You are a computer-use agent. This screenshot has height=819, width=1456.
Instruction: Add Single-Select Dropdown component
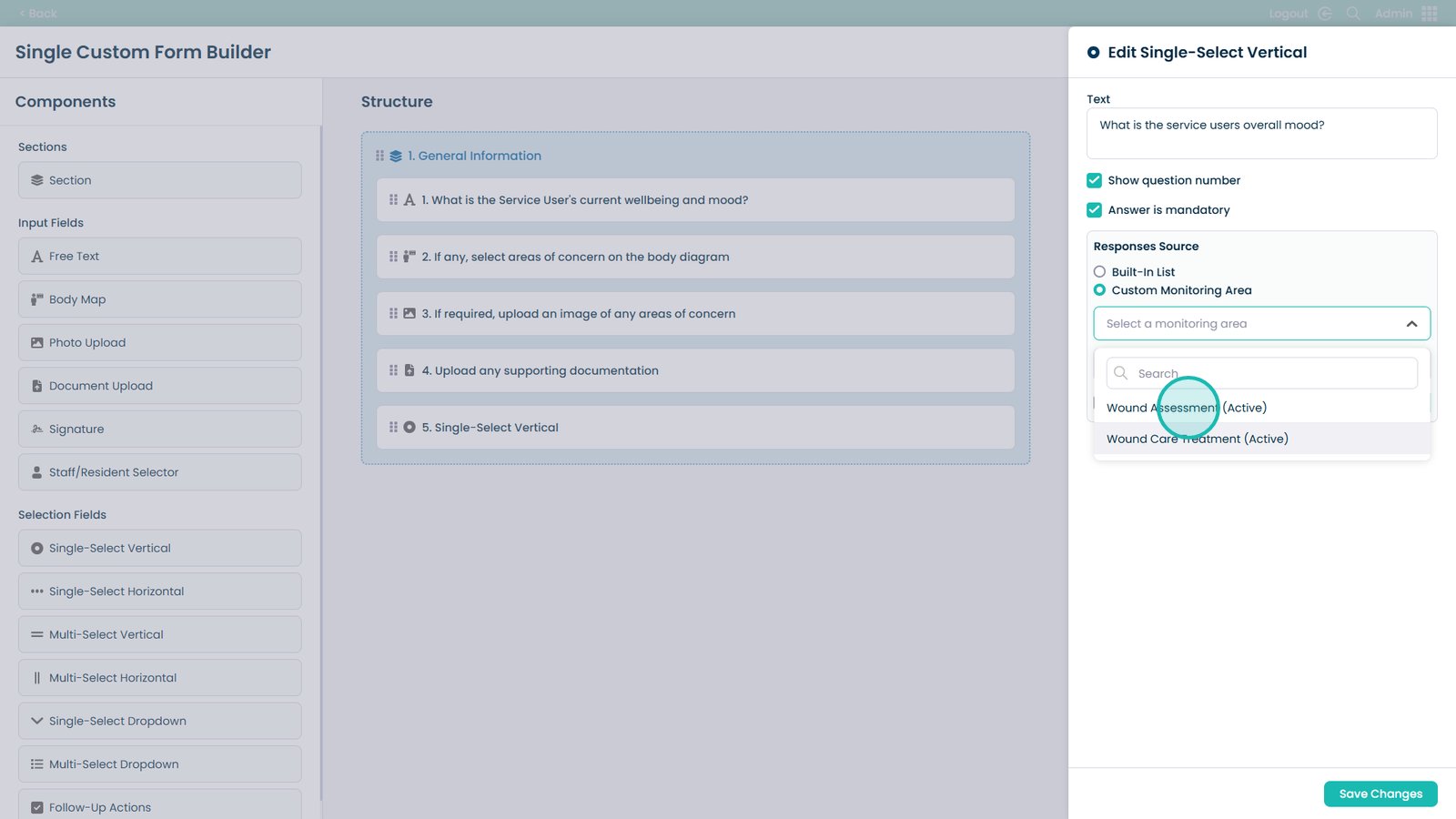pos(160,721)
